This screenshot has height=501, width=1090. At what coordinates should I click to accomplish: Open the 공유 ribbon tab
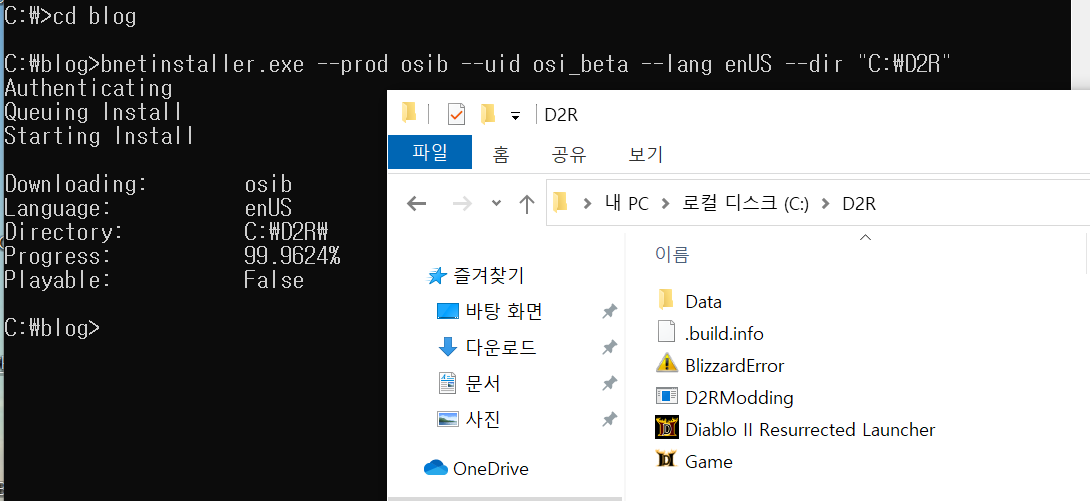point(569,154)
